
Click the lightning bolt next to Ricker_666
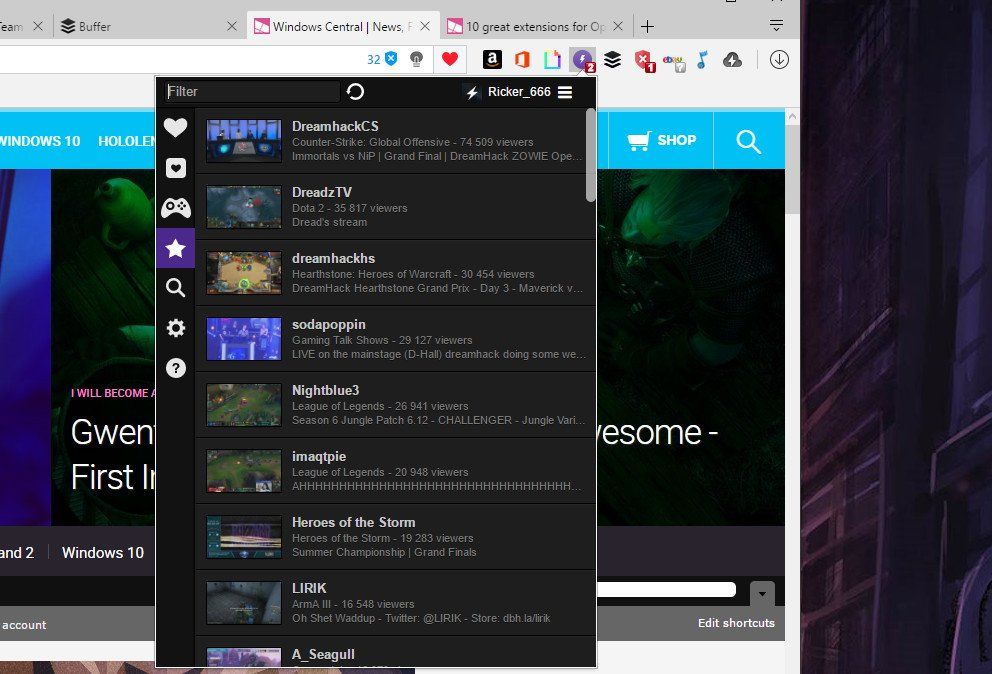(x=471, y=92)
